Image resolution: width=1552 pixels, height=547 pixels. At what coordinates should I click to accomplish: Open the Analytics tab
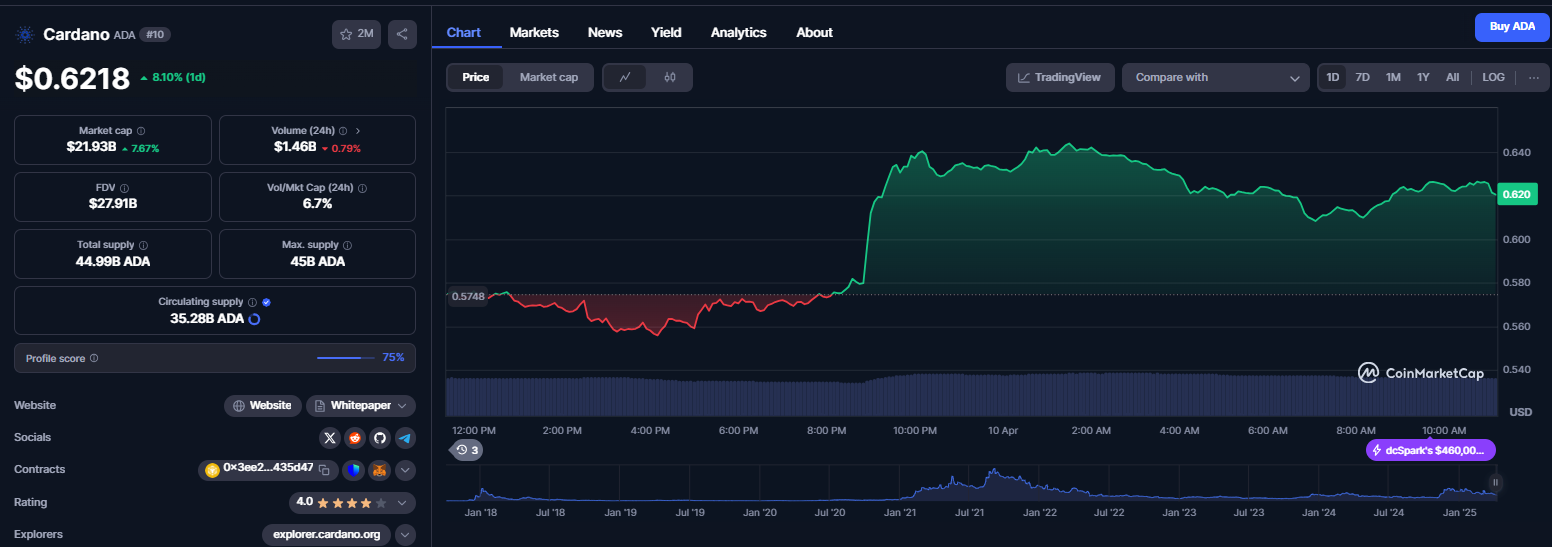point(738,32)
